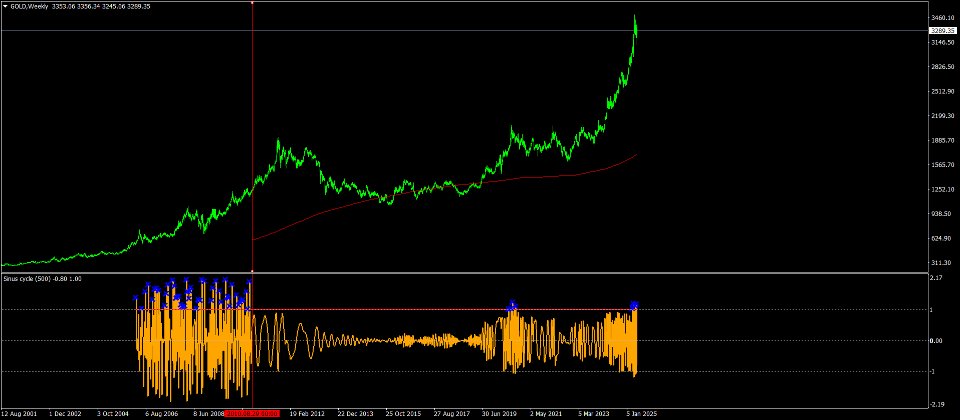Click the 3460.10 price scale label
This screenshot has height=420, width=960.
[x=943, y=18]
